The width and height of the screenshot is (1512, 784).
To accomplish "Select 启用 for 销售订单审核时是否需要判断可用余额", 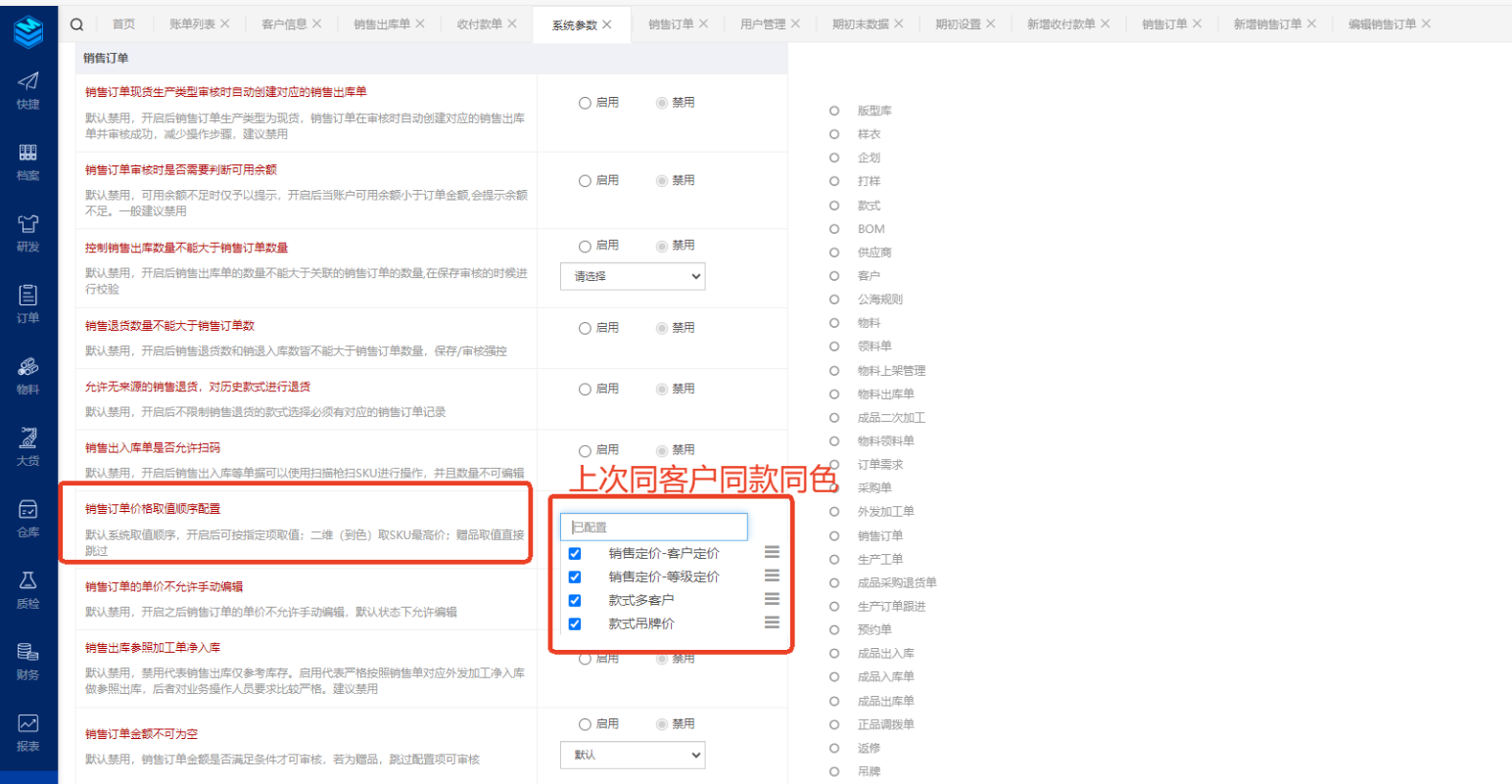I will click(585, 181).
